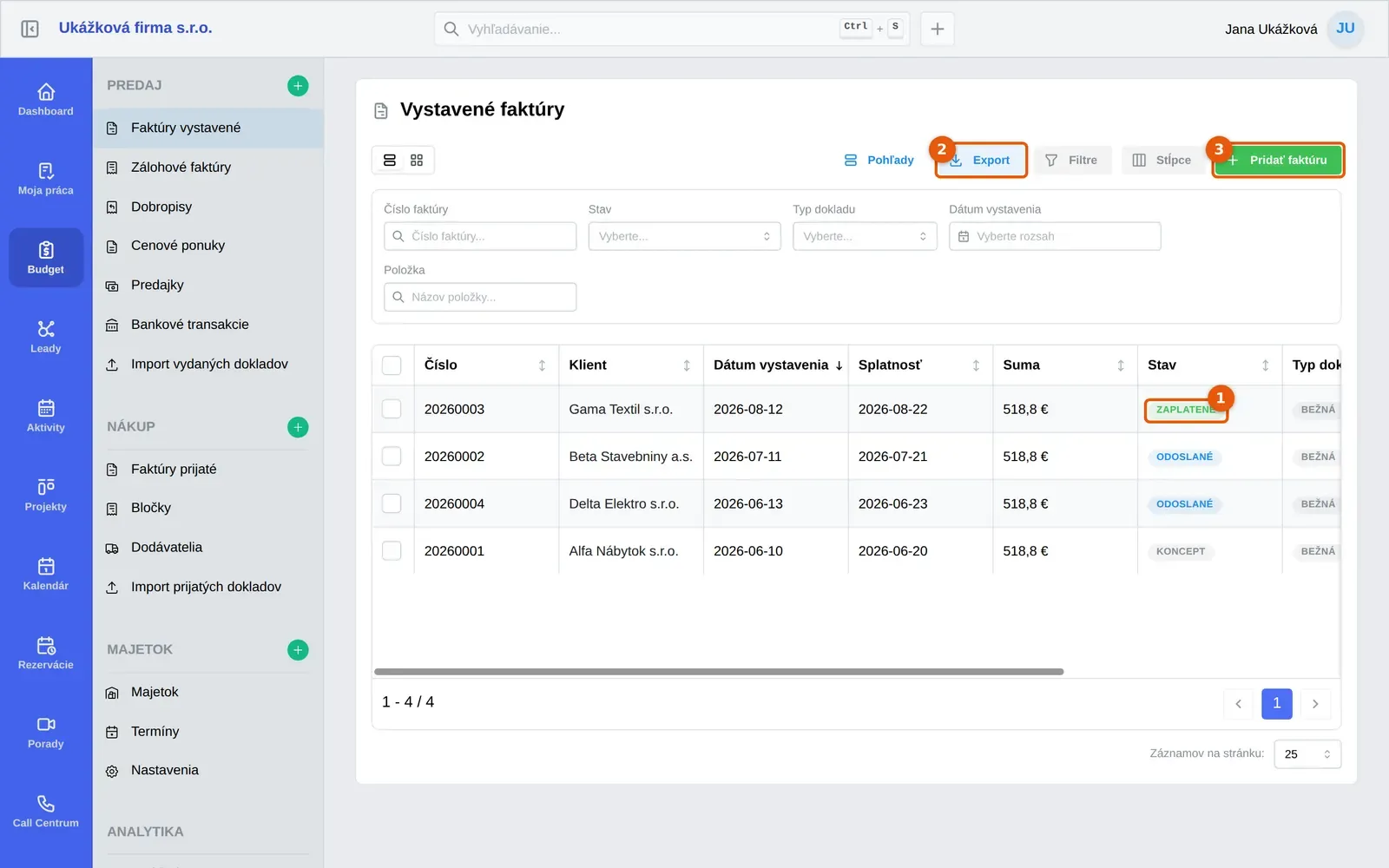Click the horizontal table scrollbar
Image resolution: width=1389 pixels, height=868 pixels.
pos(719,672)
